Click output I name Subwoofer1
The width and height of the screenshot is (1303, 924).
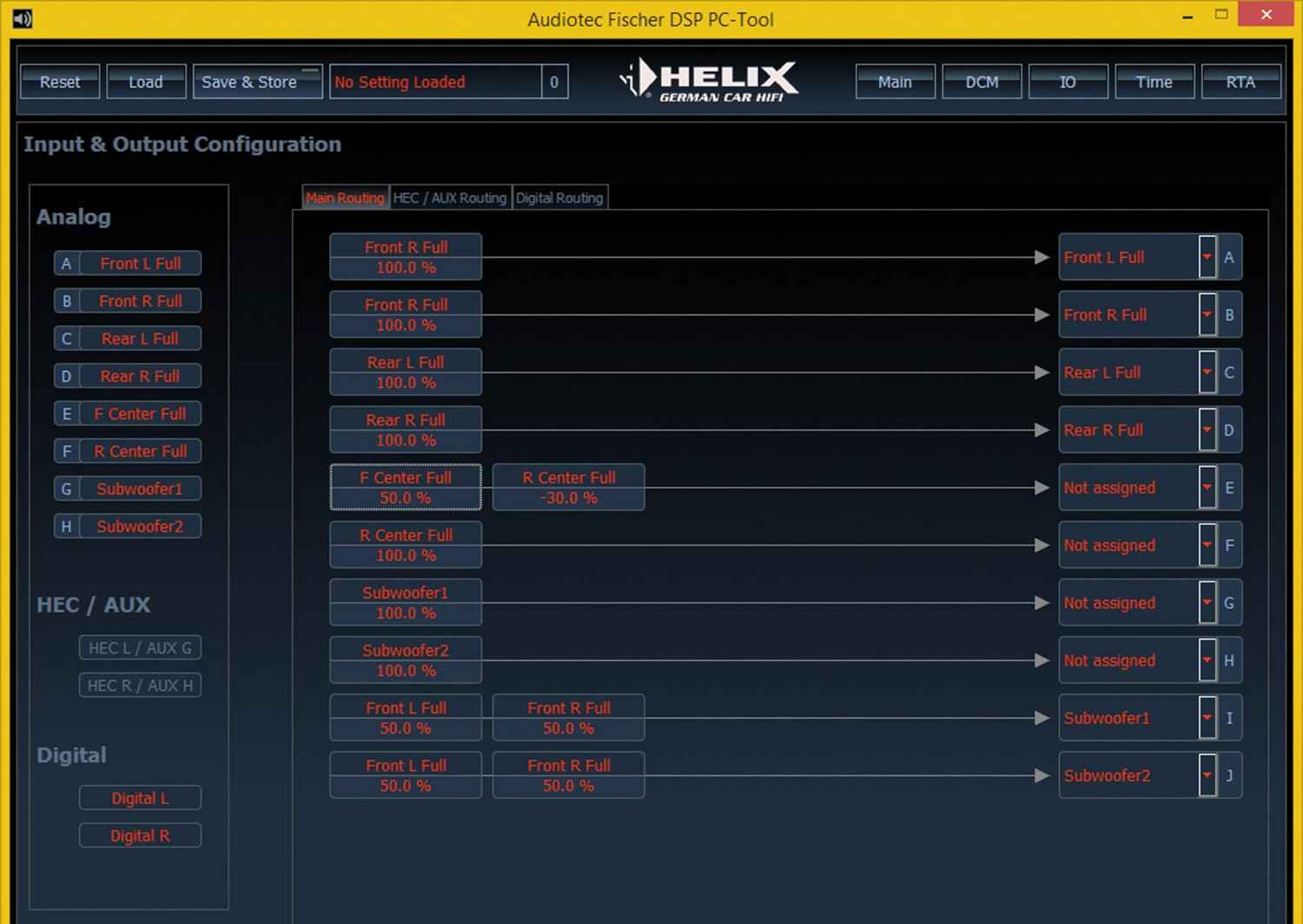tap(1107, 718)
